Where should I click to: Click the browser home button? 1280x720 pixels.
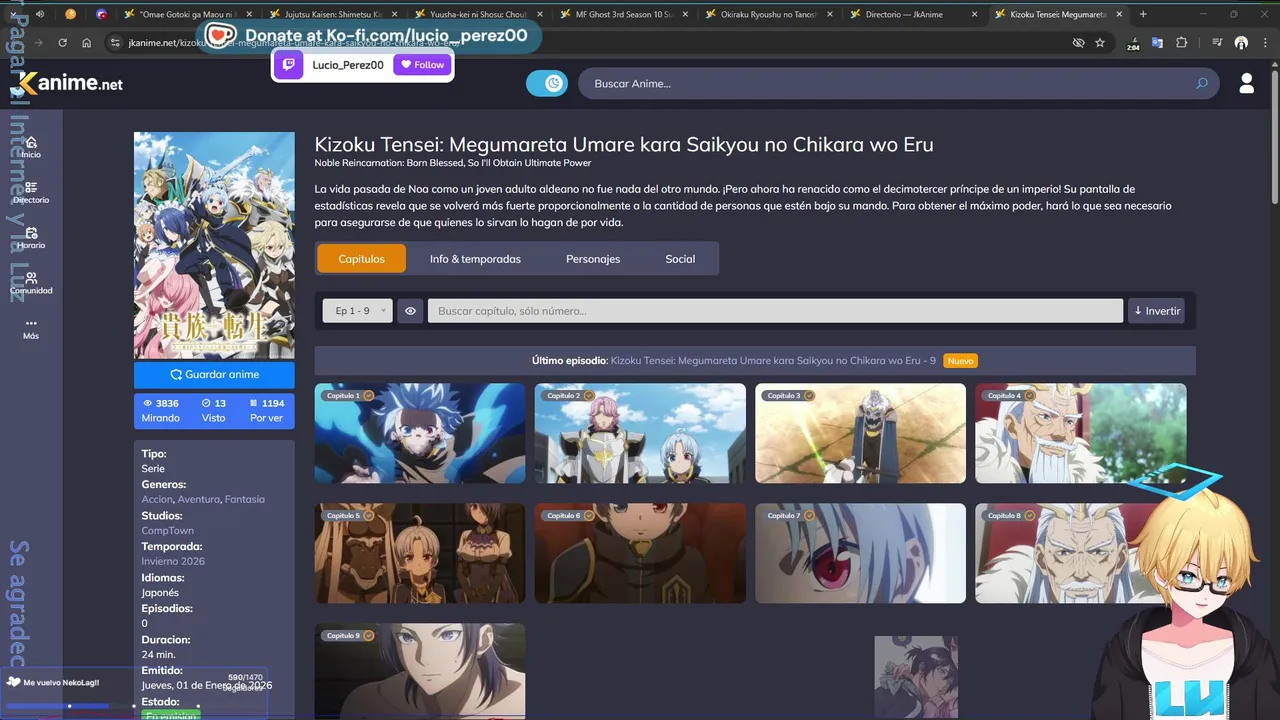(x=87, y=43)
